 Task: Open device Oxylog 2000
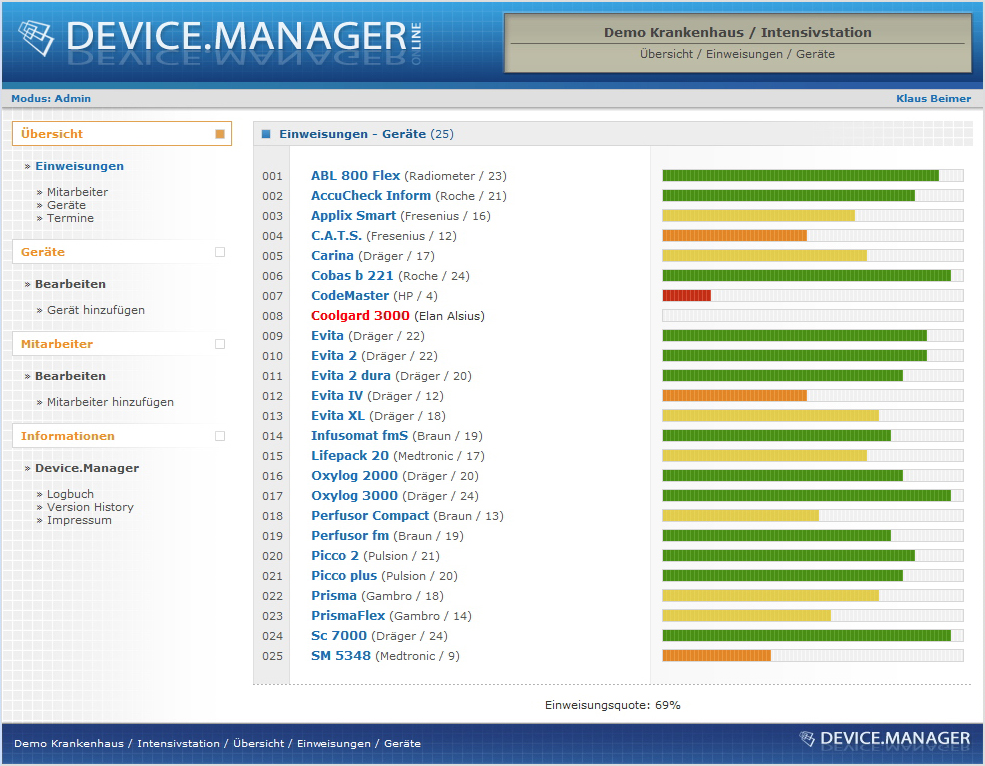coord(354,476)
